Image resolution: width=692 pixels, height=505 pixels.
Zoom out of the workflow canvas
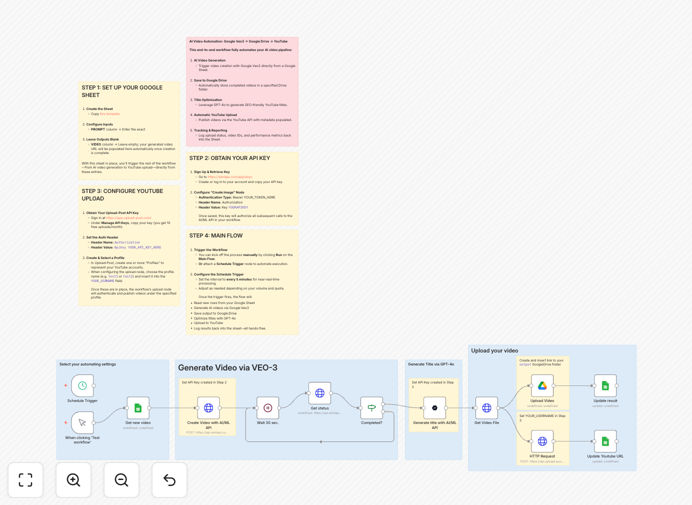tap(121, 480)
